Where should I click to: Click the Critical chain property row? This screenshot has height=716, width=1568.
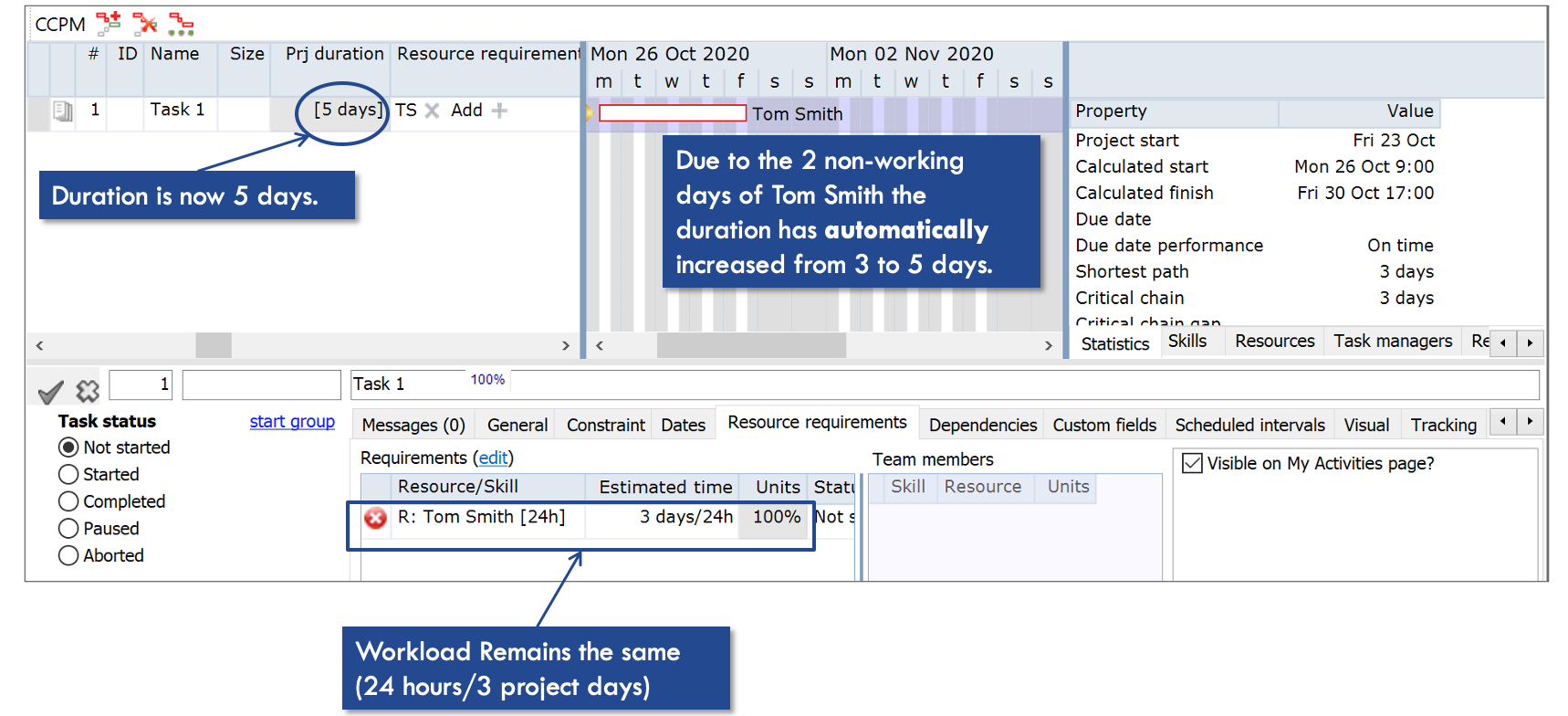coord(1255,298)
